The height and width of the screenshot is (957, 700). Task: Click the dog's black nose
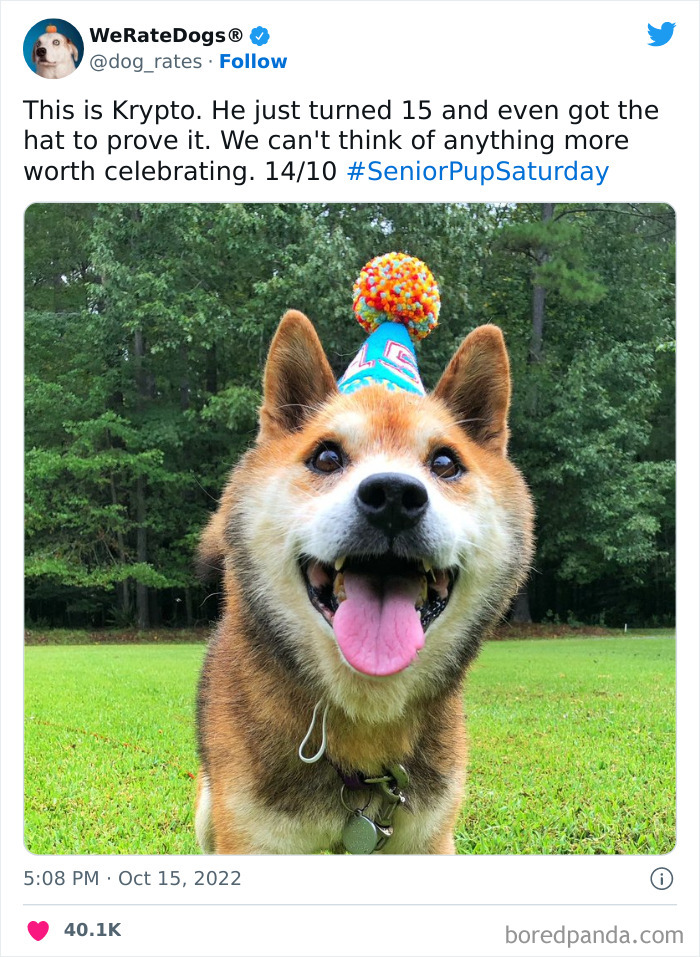[392, 502]
